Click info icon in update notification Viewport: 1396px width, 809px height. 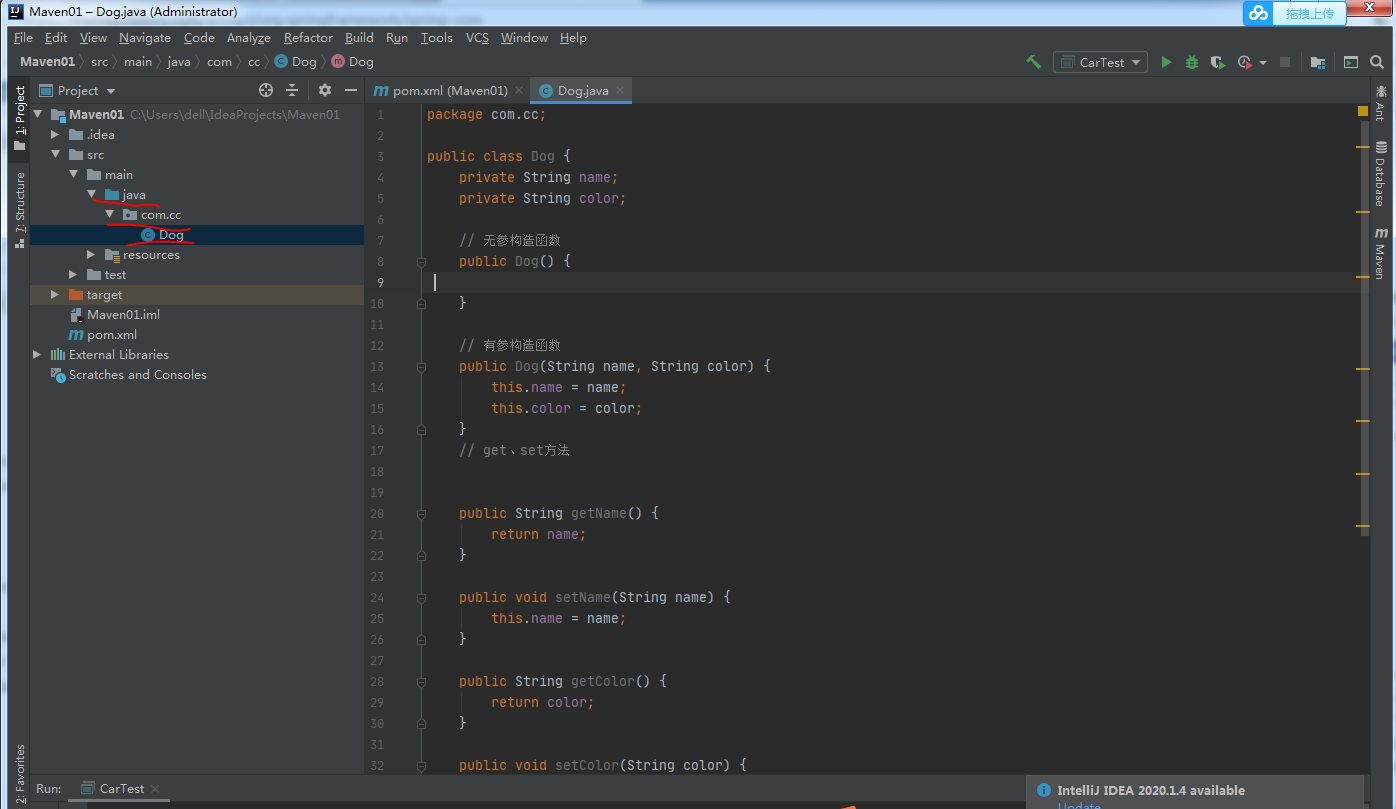coord(1044,790)
